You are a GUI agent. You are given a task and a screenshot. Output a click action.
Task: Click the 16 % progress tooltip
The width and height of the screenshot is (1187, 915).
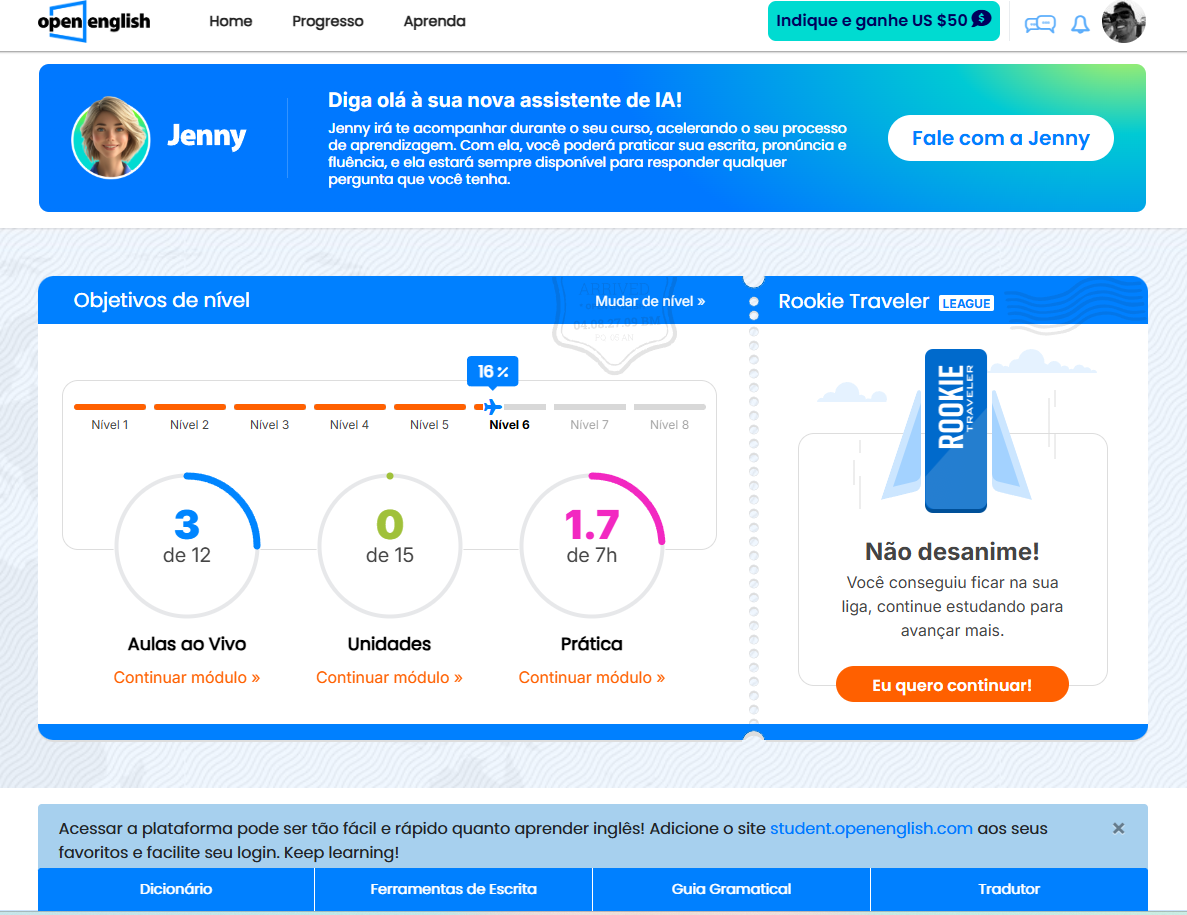[x=493, y=372]
